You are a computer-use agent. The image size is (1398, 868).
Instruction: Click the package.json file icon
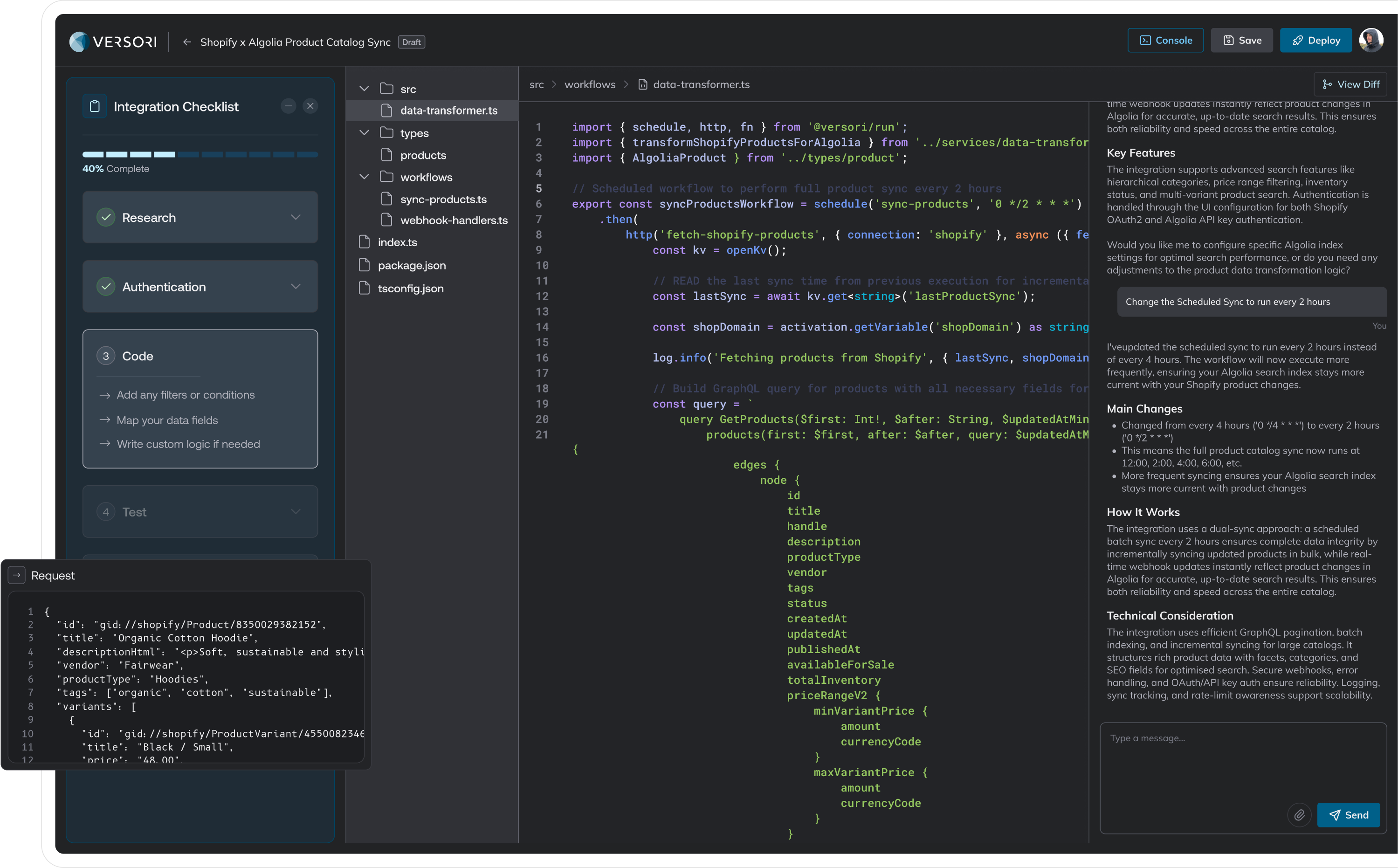[x=364, y=265]
